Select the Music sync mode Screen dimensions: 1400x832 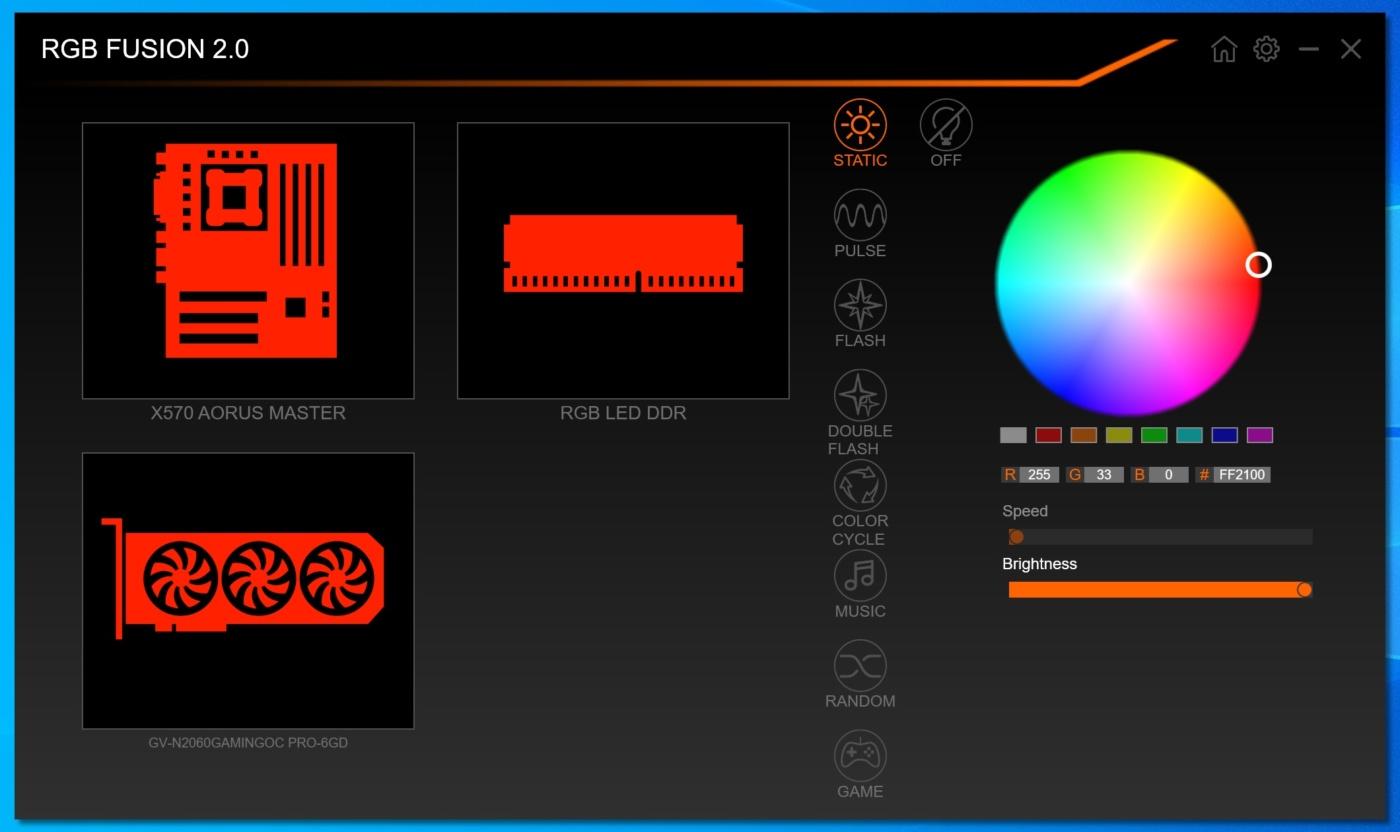[860, 575]
